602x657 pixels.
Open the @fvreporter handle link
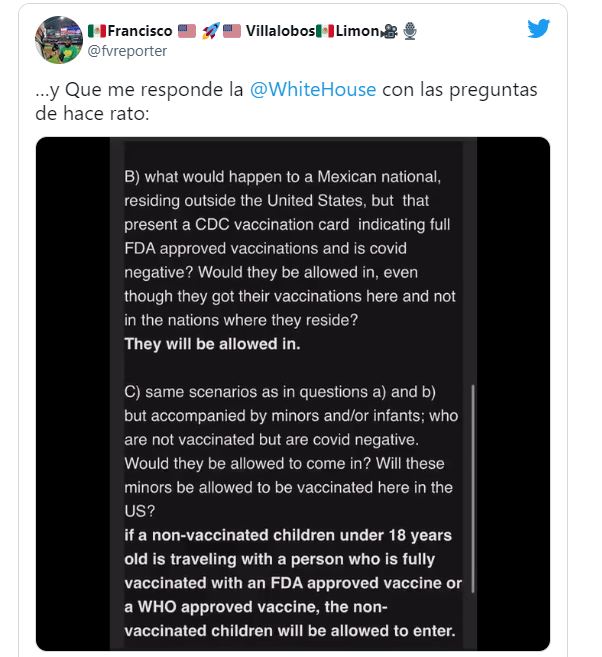[x=127, y=51]
